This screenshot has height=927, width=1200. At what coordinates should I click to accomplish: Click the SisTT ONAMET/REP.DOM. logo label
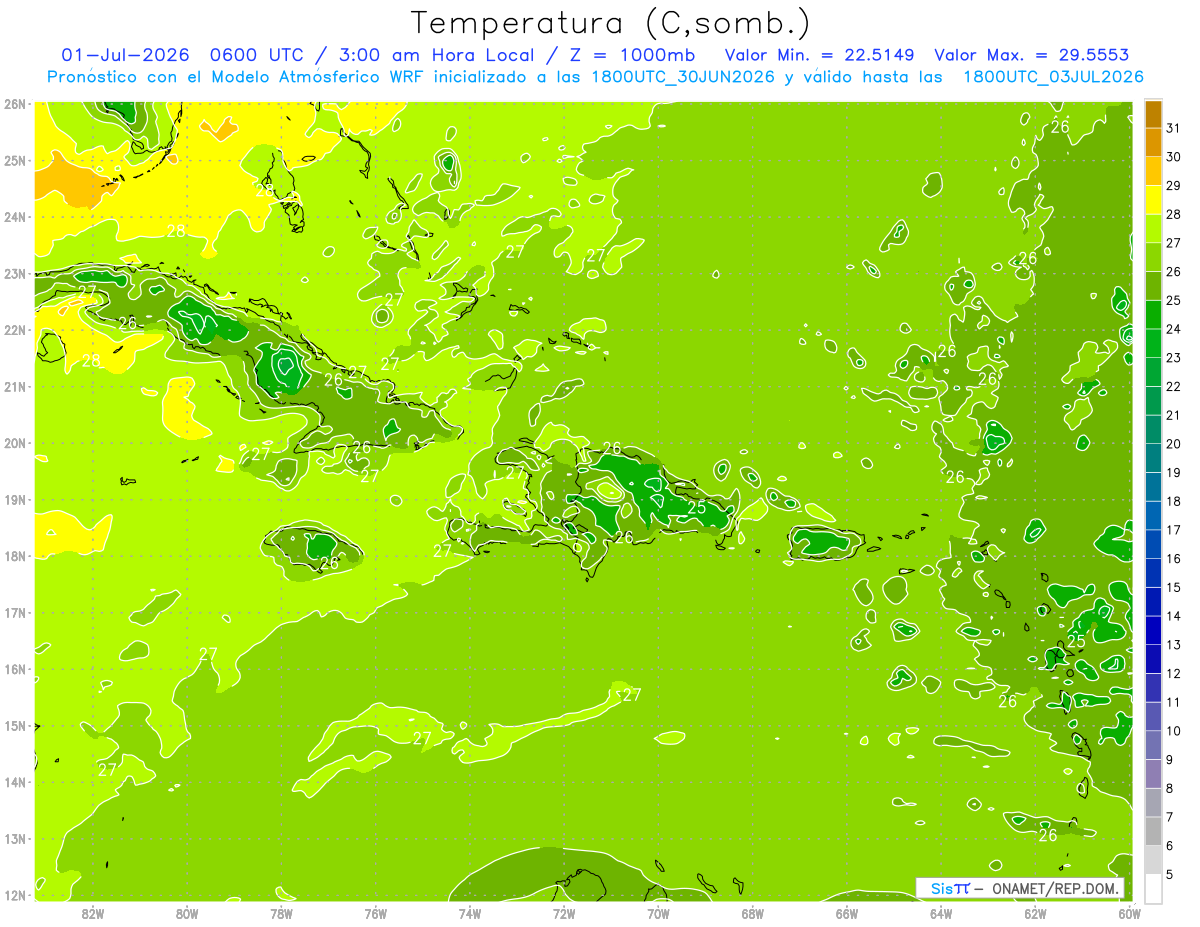click(1020, 888)
